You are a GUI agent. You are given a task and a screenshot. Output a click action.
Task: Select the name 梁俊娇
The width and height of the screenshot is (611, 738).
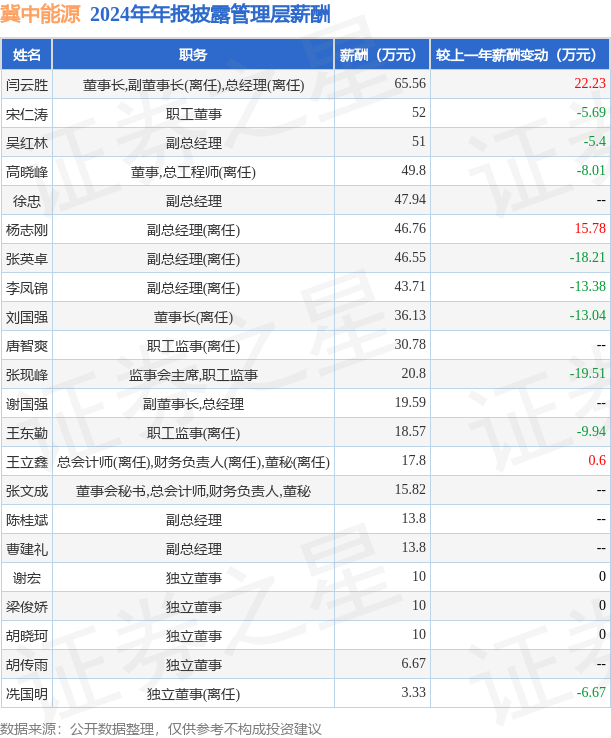27,607
